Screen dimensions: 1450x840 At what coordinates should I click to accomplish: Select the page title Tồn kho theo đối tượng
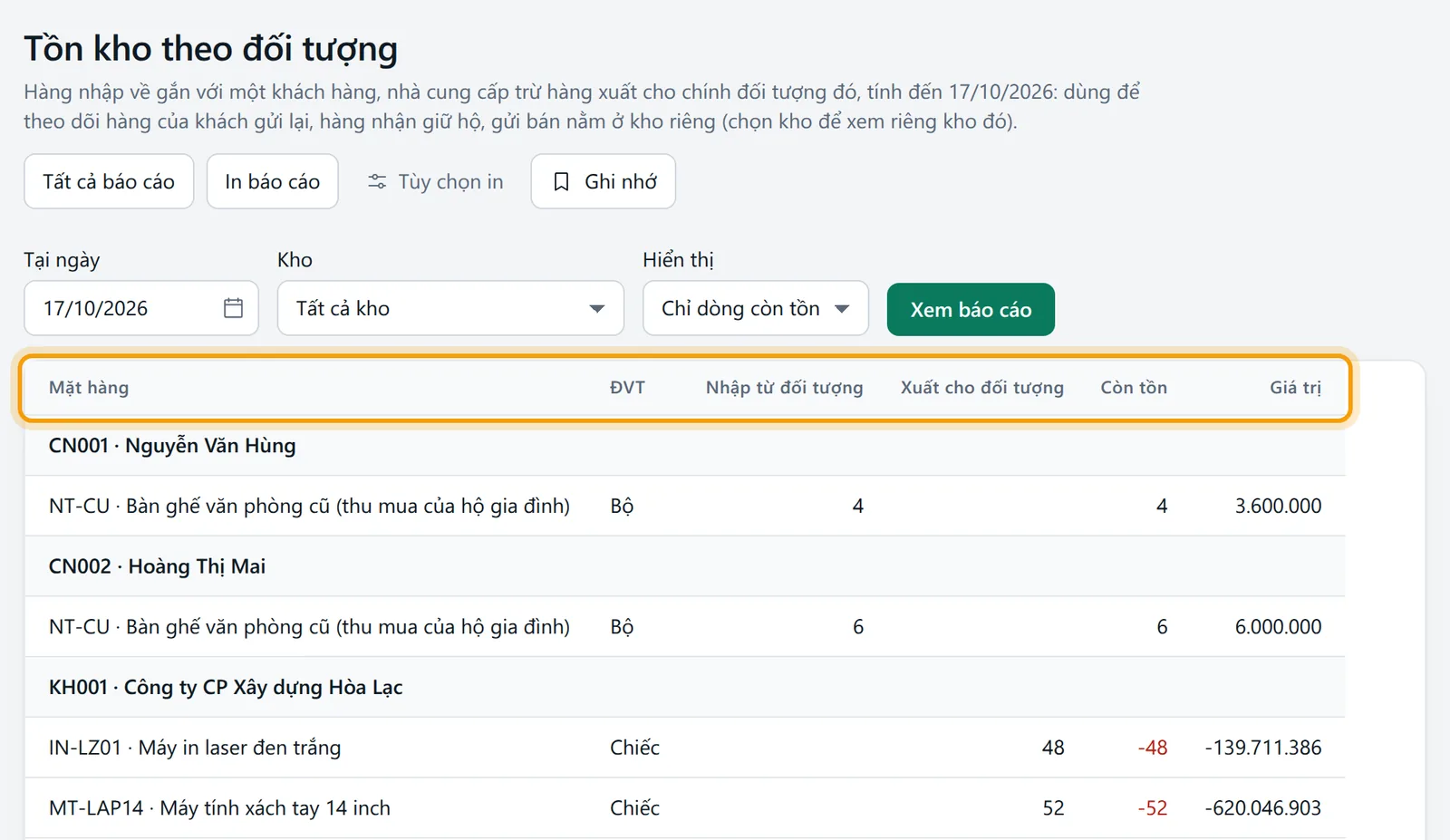pos(210,49)
